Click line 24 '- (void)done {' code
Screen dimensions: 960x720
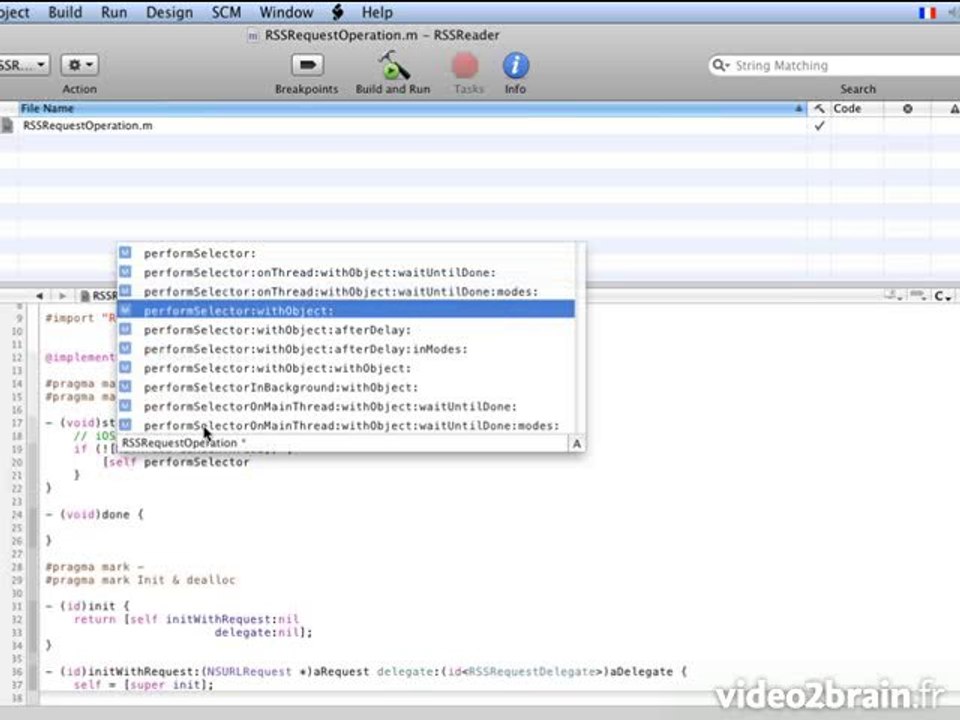coord(94,514)
